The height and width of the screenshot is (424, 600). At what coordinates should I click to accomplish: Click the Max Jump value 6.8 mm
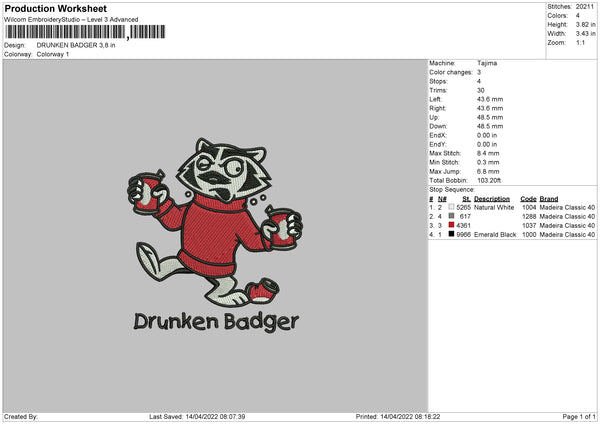coord(488,171)
